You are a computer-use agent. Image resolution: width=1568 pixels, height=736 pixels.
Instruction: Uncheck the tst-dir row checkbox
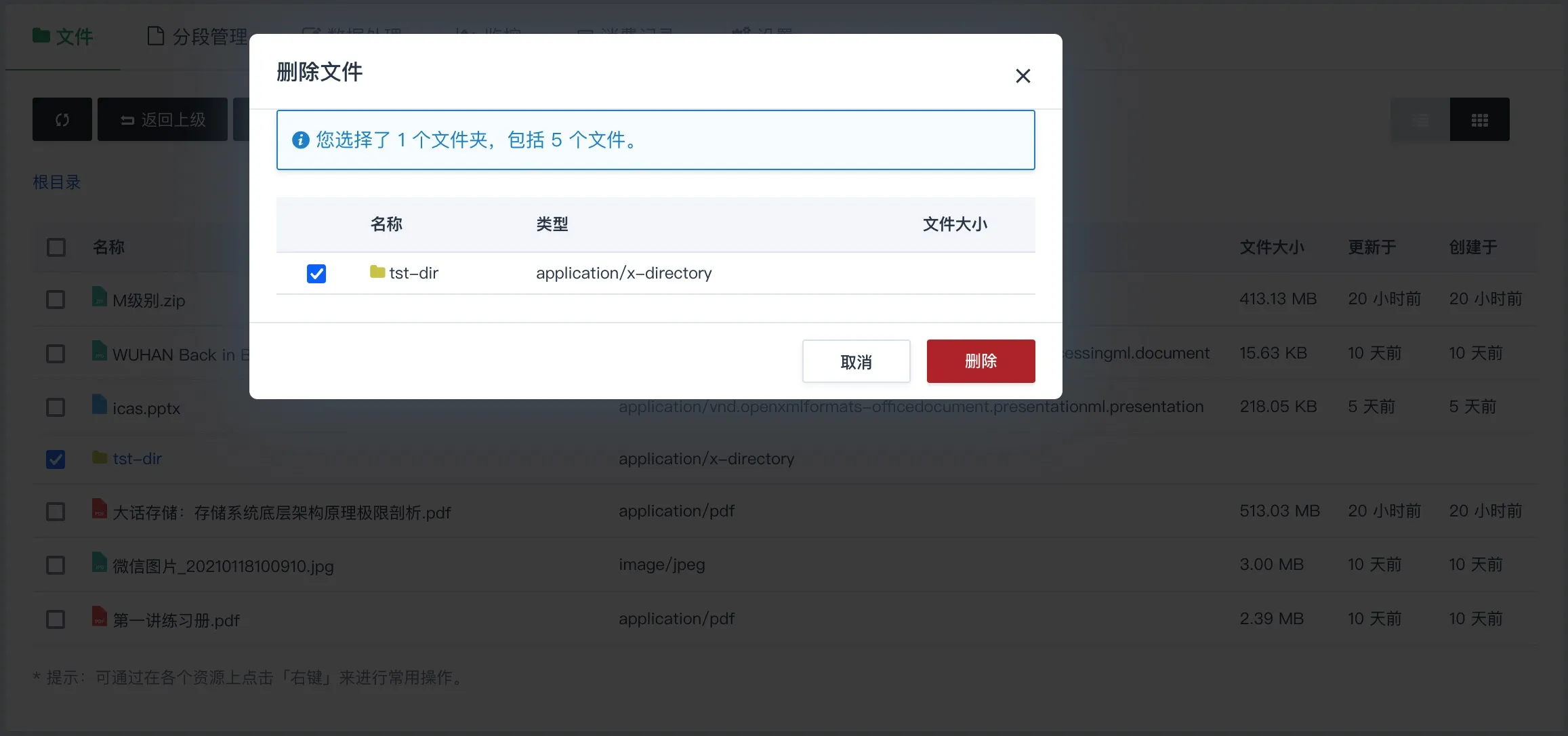point(56,459)
